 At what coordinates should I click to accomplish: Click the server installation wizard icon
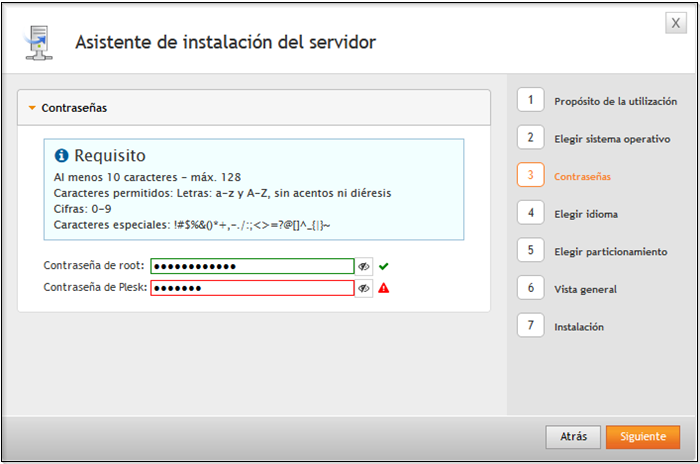pos(38,43)
